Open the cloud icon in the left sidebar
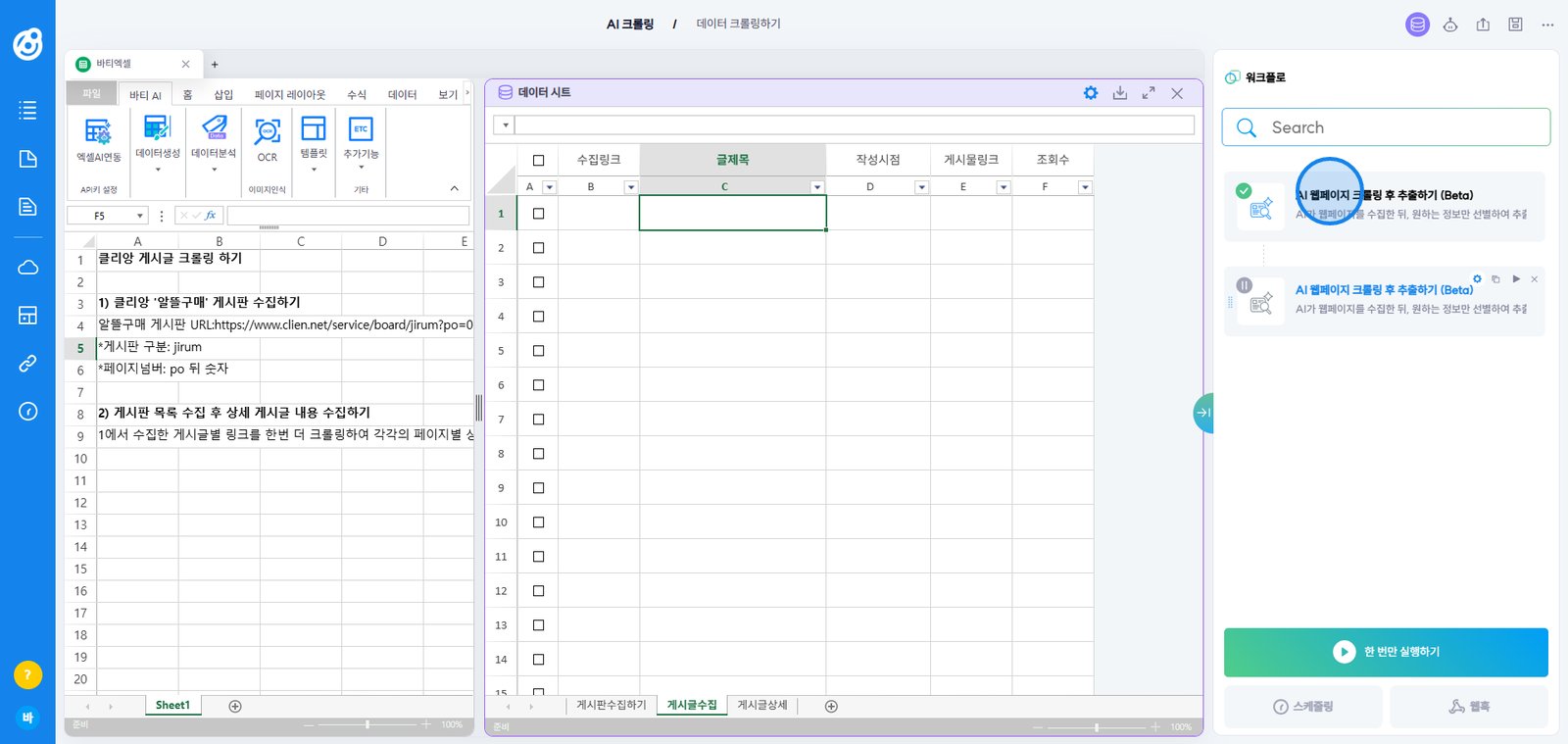Viewport: 1568px width, 744px height. tap(27, 267)
